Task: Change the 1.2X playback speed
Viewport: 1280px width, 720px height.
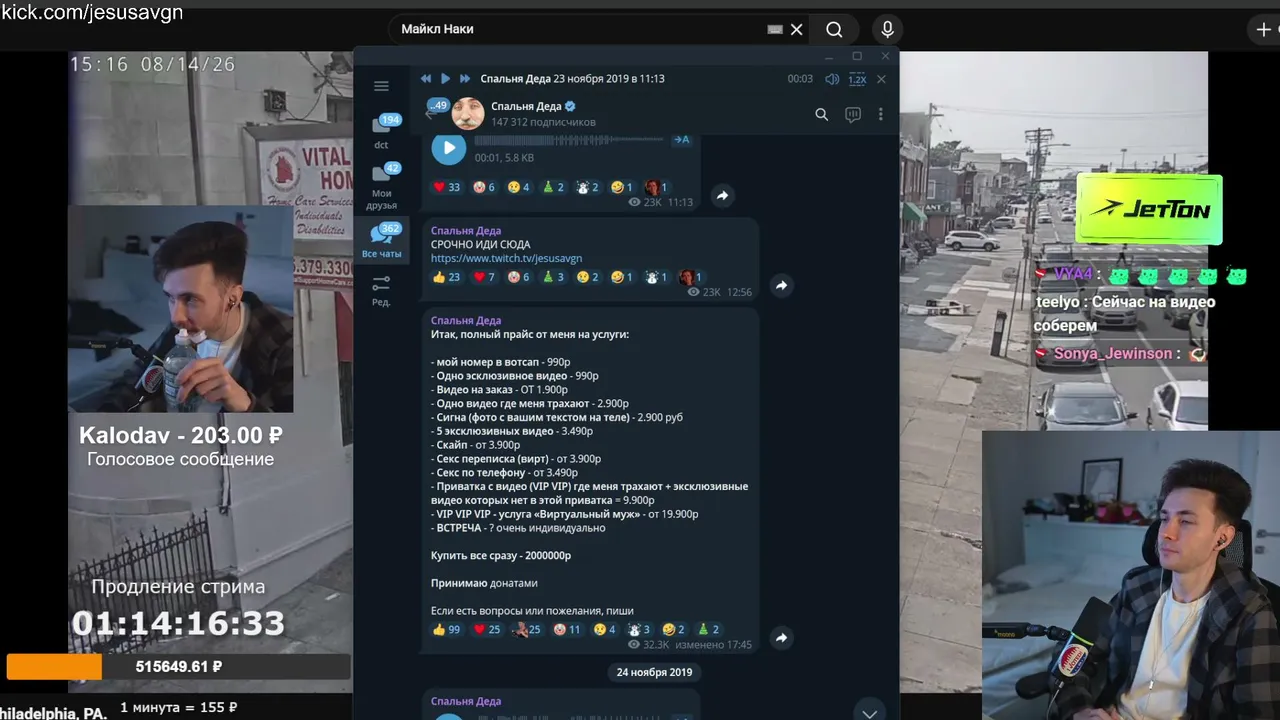Action: [x=857, y=79]
